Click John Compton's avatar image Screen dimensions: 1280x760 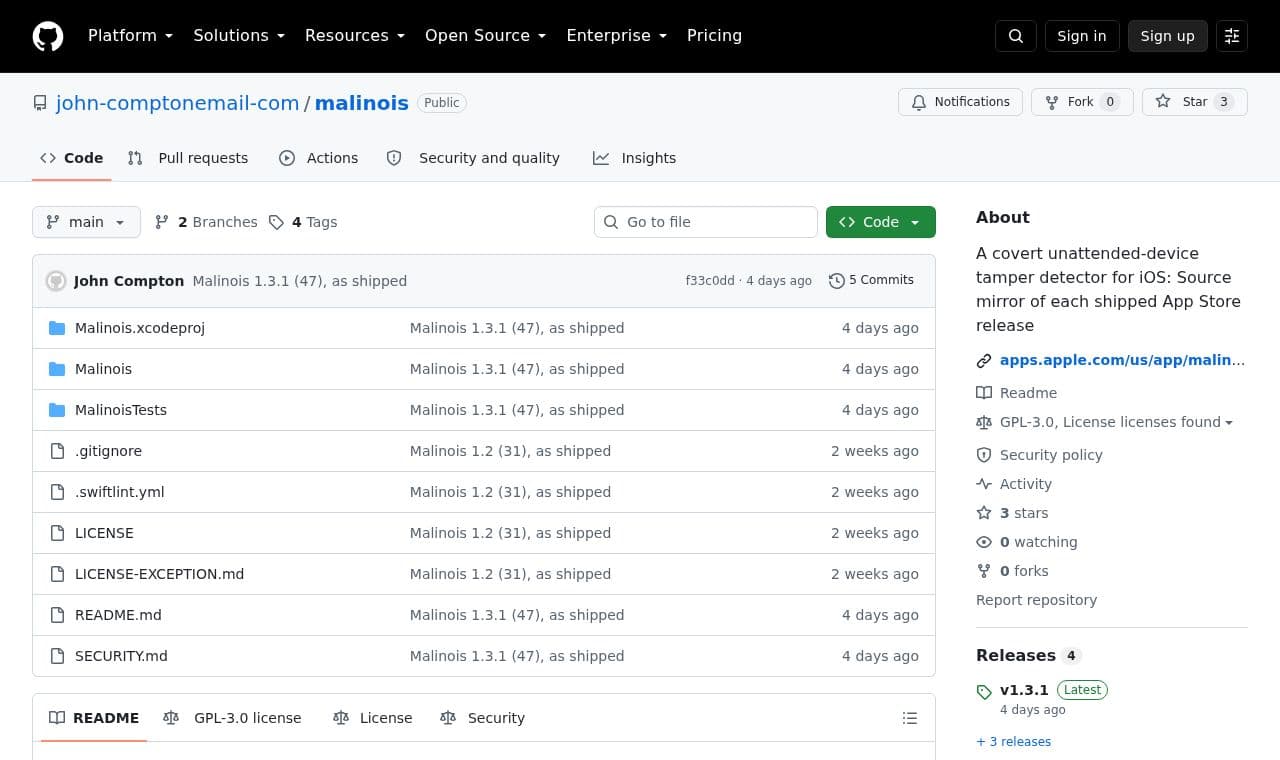(x=56, y=281)
